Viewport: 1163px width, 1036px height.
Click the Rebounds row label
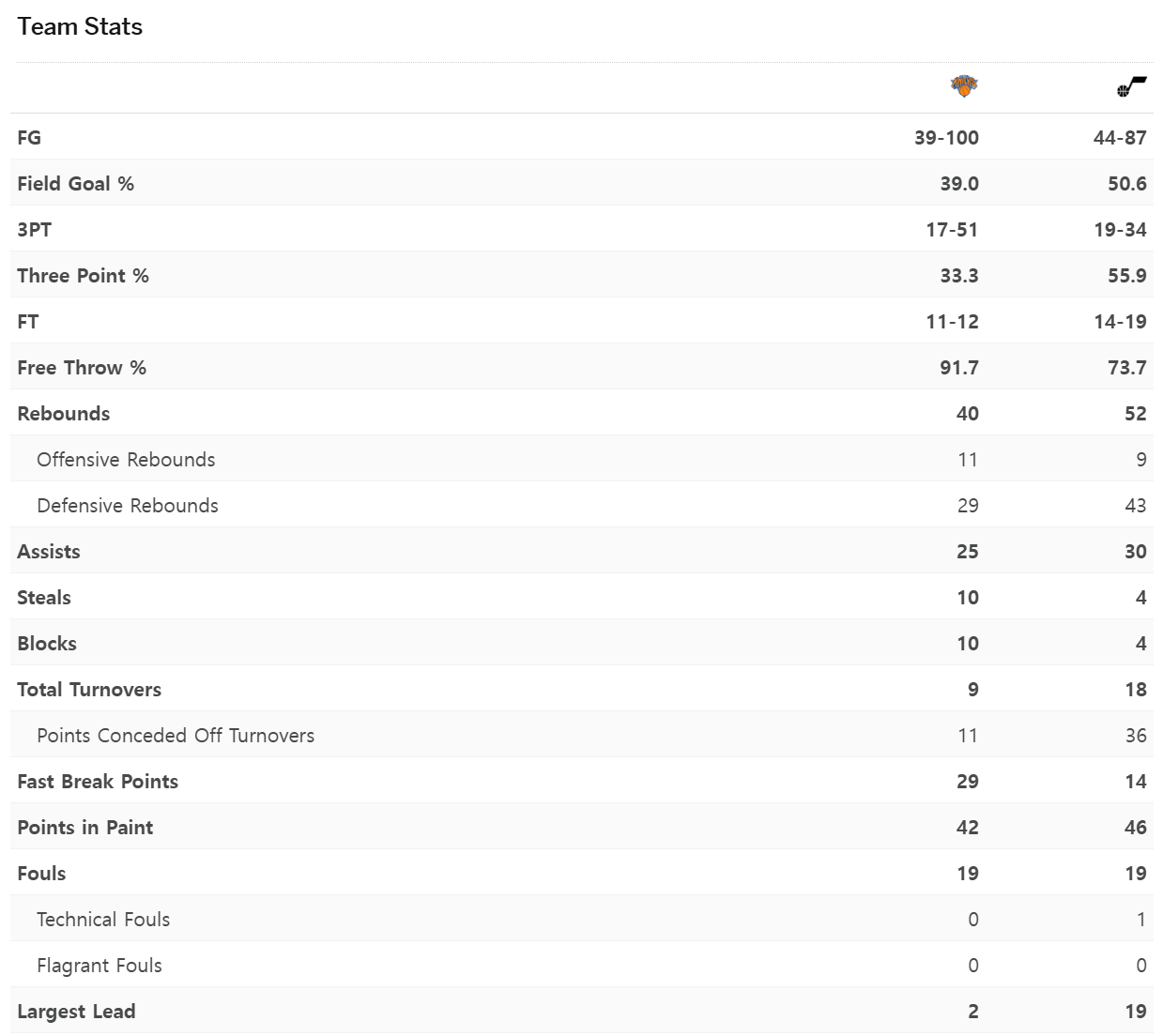coord(63,413)
